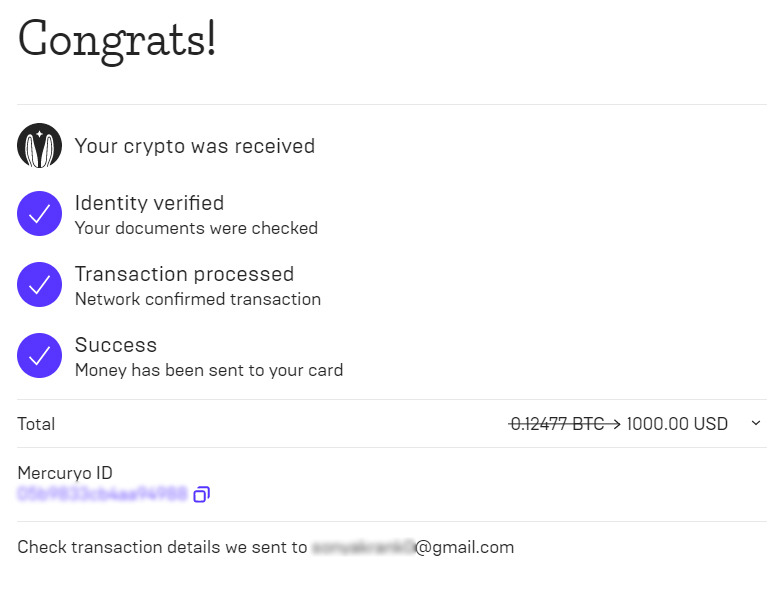Click the Mercuryo ID label
The image size is (781, 590).
(x=65, y=472)
